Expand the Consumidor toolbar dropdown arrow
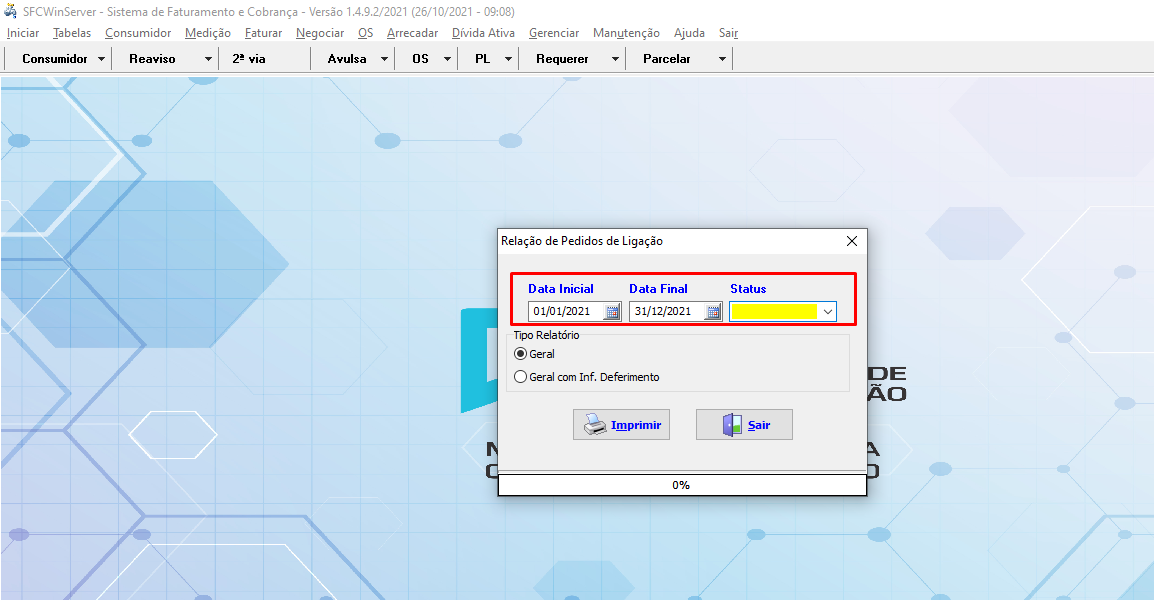 click(102, 59)
